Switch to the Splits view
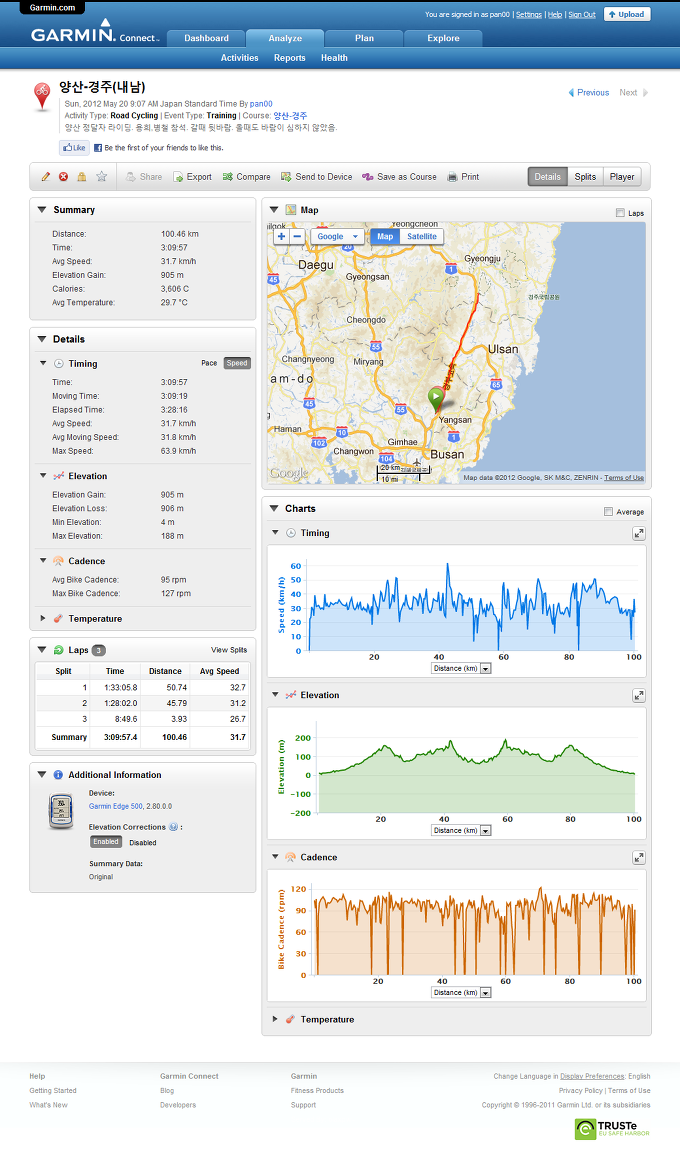This screenshot has width=680, height=1163. [x=585, y=177]
